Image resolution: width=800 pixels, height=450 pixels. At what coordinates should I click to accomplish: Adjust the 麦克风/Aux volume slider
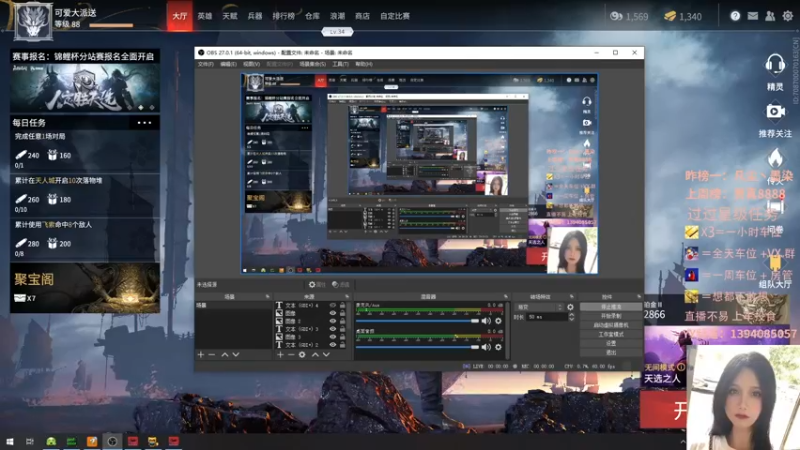(x=417, y=321)
